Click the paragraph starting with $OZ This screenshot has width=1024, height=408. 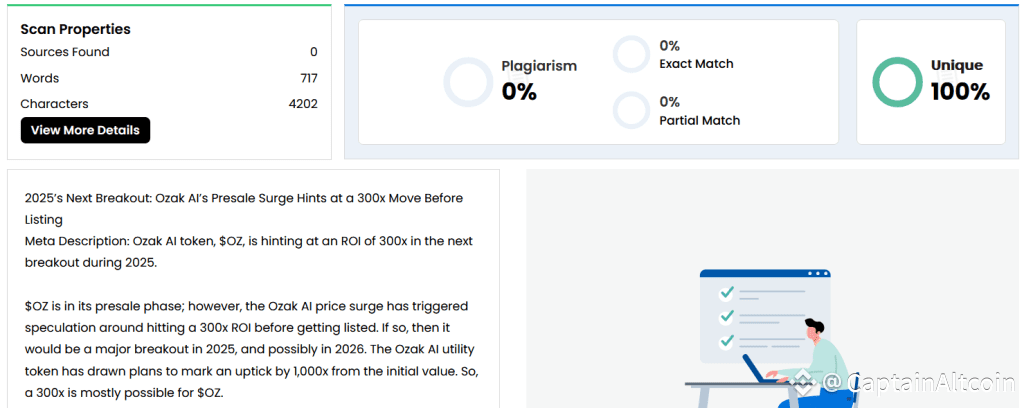253,348
